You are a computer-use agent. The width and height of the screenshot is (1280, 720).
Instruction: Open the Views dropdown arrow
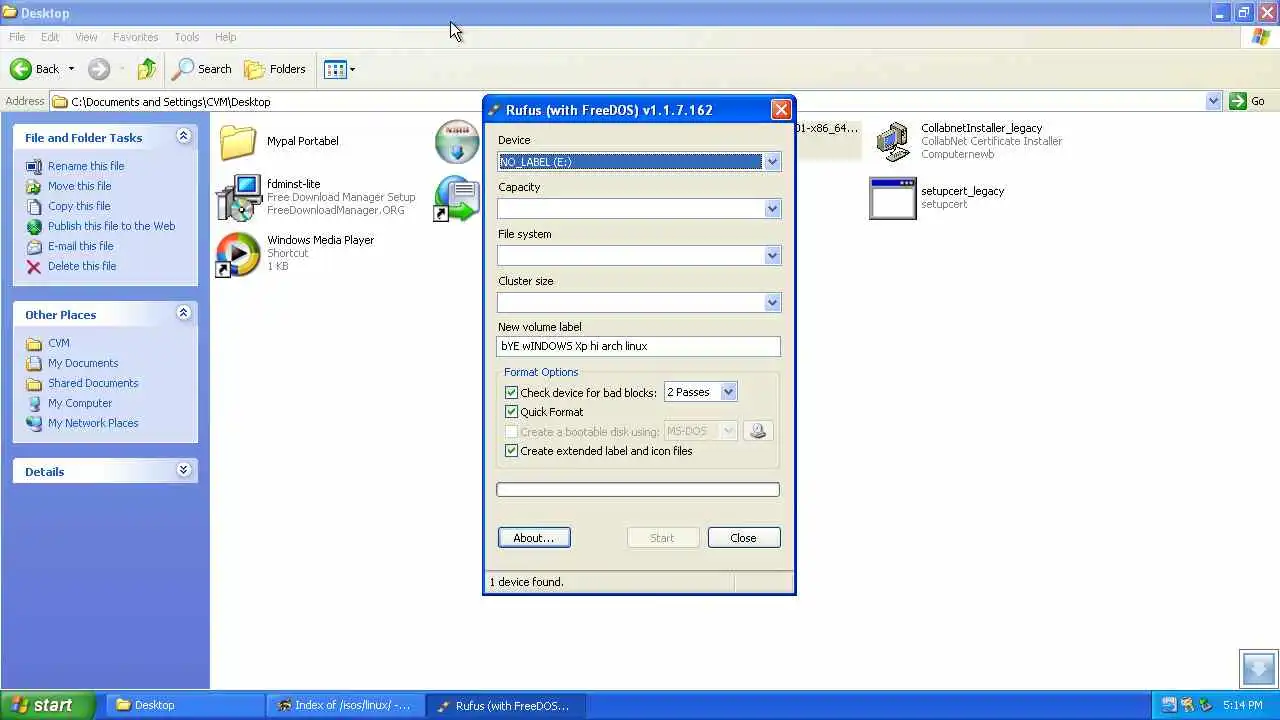click(x=352, y=69)
